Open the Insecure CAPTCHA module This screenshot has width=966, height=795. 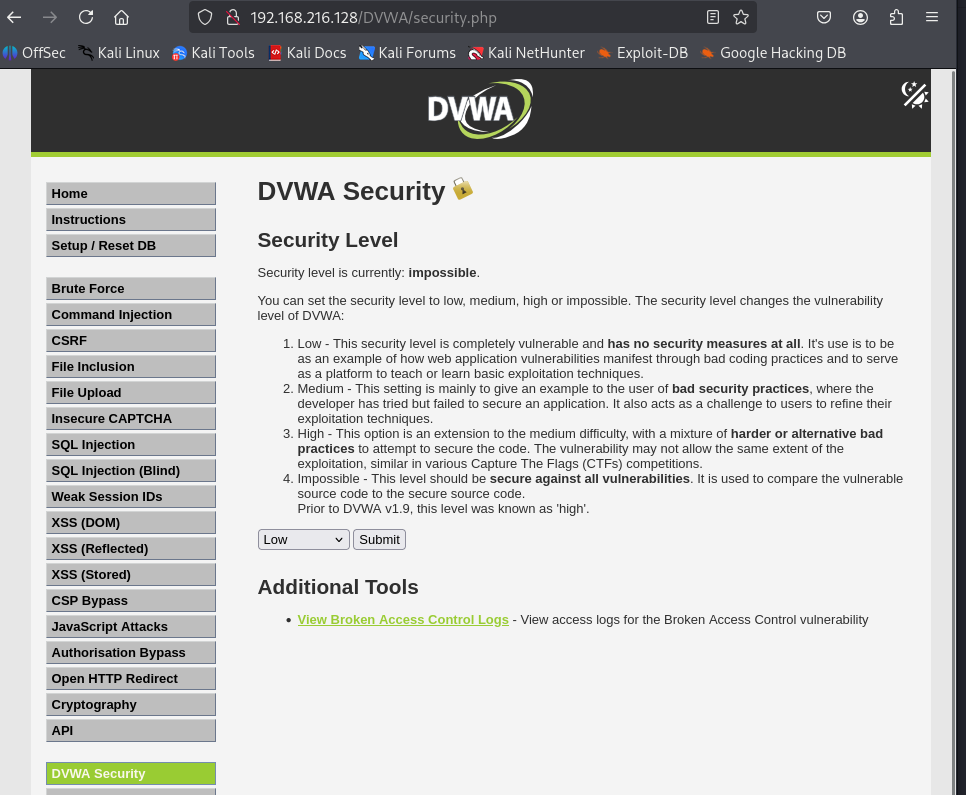[131, 418]
